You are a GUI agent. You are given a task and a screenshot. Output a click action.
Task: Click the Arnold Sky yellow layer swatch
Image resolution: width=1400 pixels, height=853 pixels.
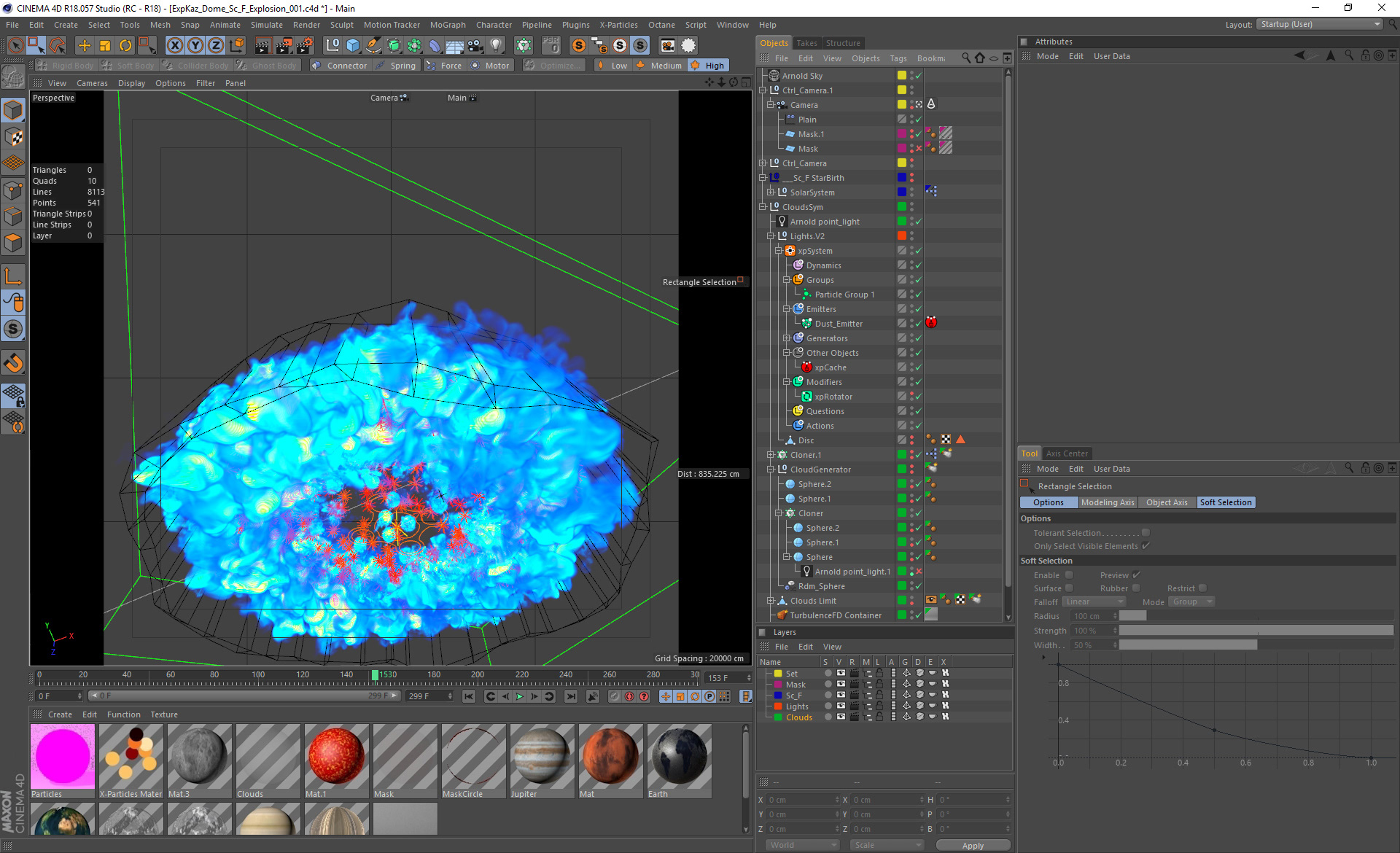[x=902, y=76]
